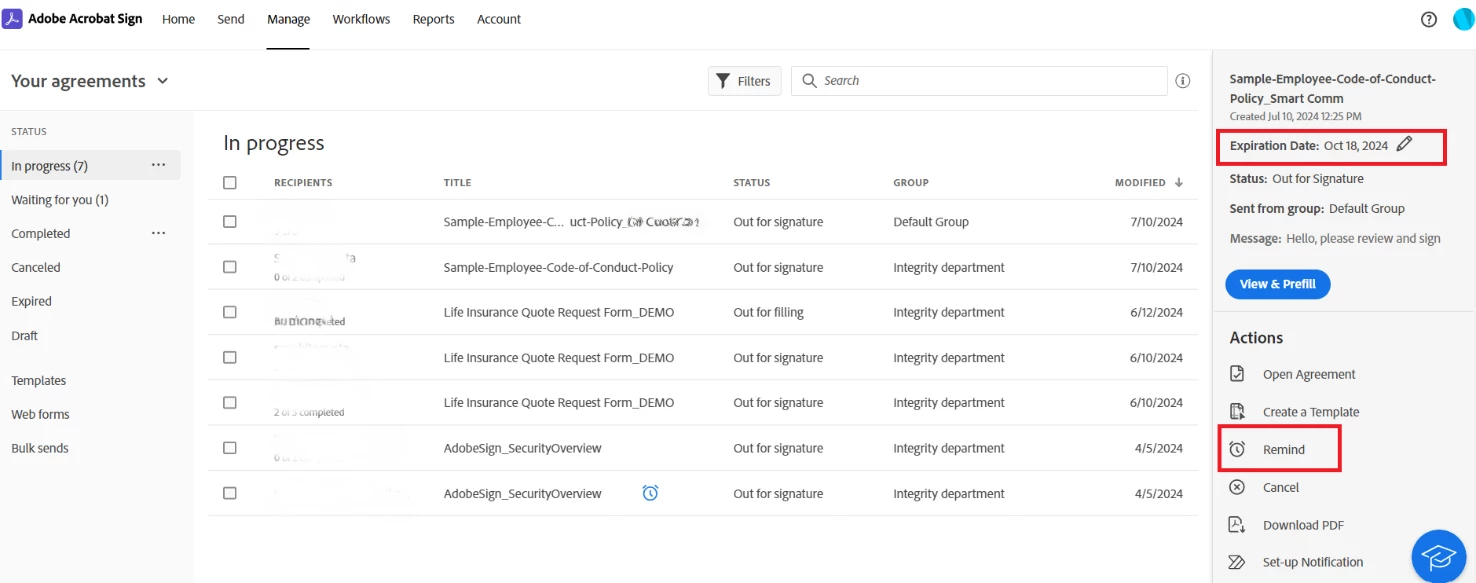Click the Create a Template icon

(1237, 412)
